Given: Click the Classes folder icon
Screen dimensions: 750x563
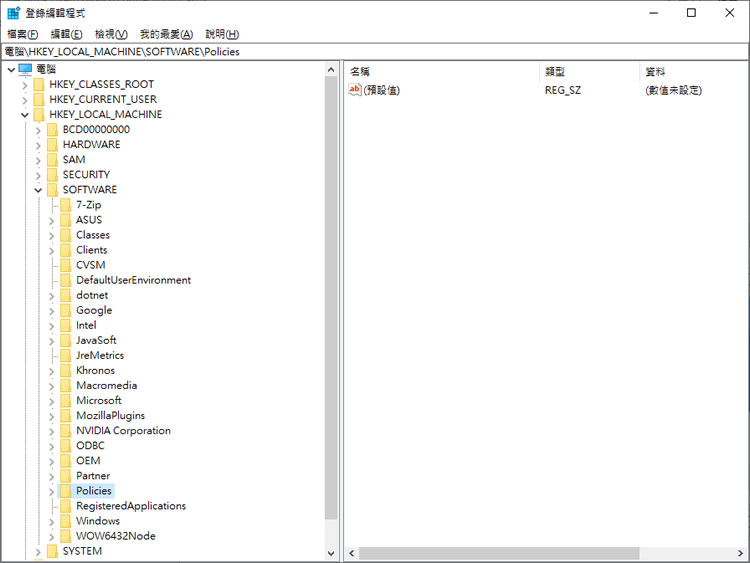Looking at the screenshot, I should click(66, 235).
